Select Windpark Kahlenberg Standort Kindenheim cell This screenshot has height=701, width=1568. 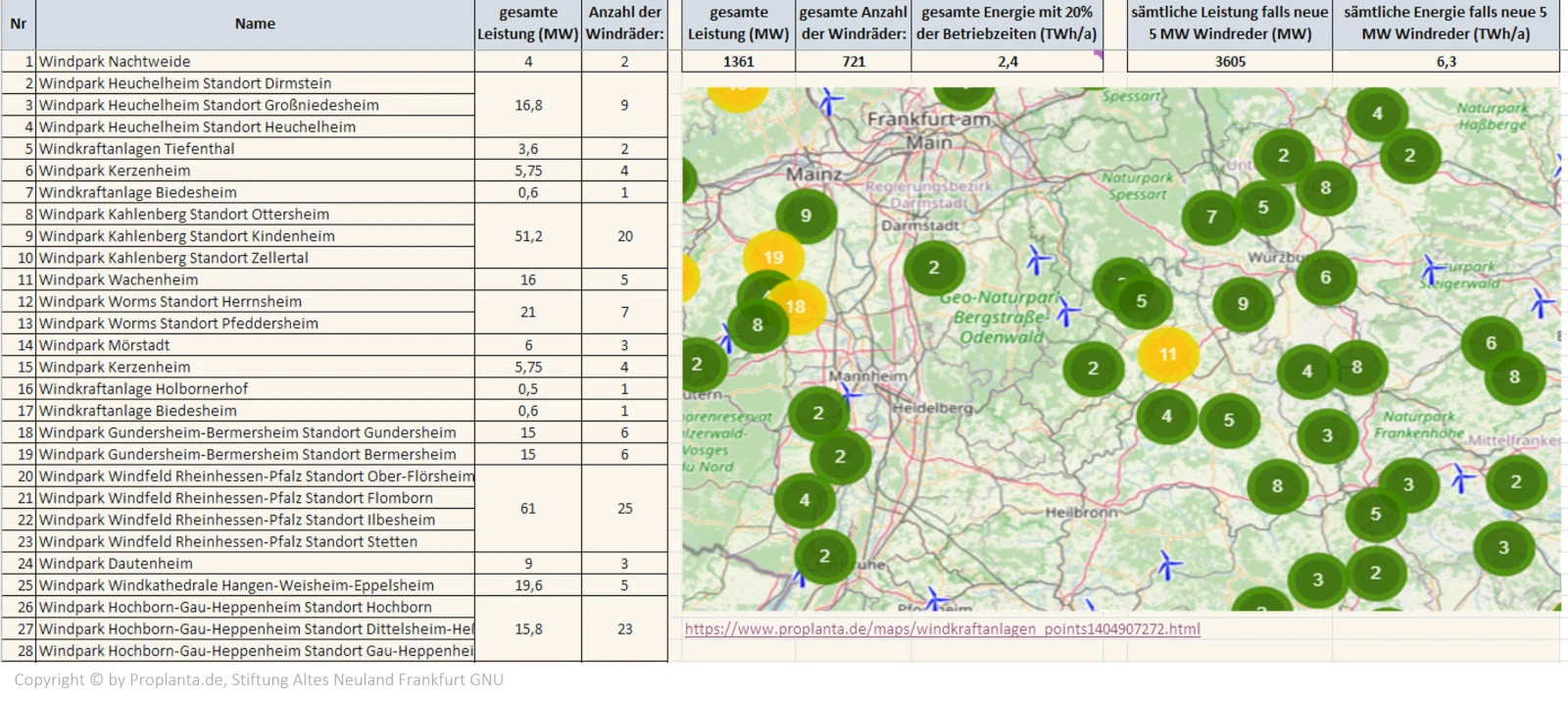click(255, 236)
